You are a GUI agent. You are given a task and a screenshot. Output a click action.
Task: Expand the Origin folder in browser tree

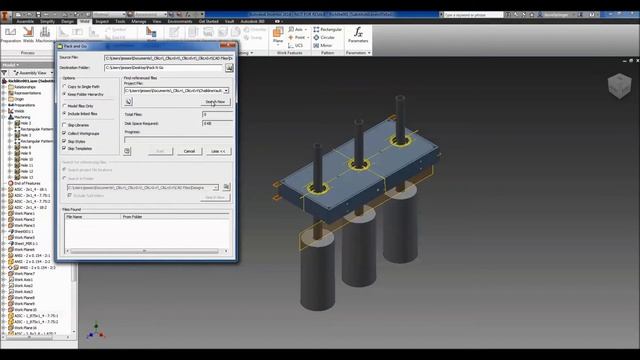pyautogui.click(x=4, y=99)
